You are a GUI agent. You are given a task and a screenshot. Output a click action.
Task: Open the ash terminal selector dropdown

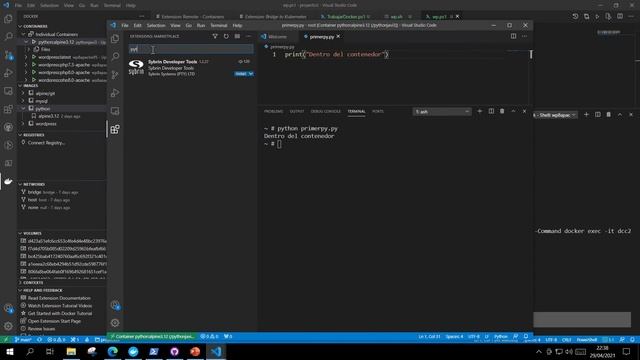coord(442,111)
